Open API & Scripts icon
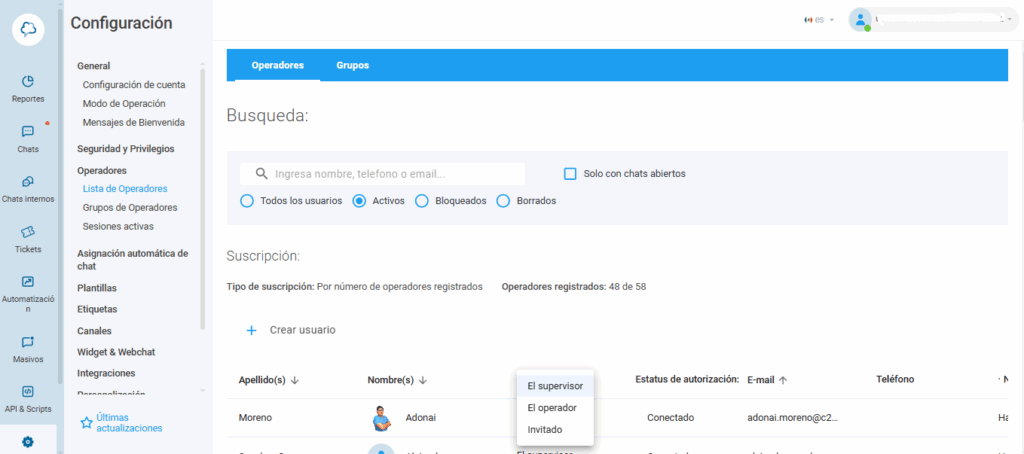1024x454 pixels. 27,391
